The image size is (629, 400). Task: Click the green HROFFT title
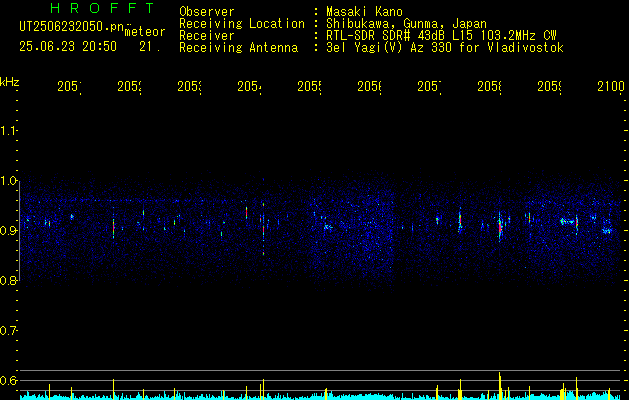click(103, 8)
